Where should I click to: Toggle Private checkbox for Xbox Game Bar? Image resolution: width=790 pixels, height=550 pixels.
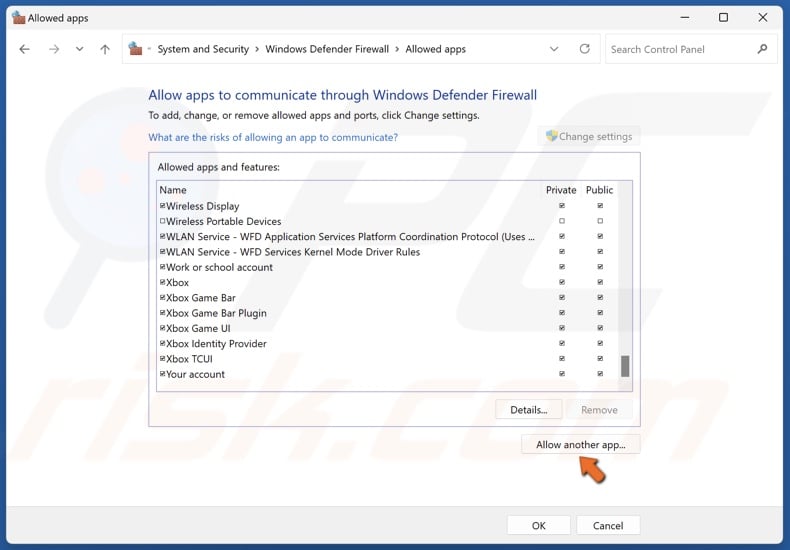(x=562, y=297)
